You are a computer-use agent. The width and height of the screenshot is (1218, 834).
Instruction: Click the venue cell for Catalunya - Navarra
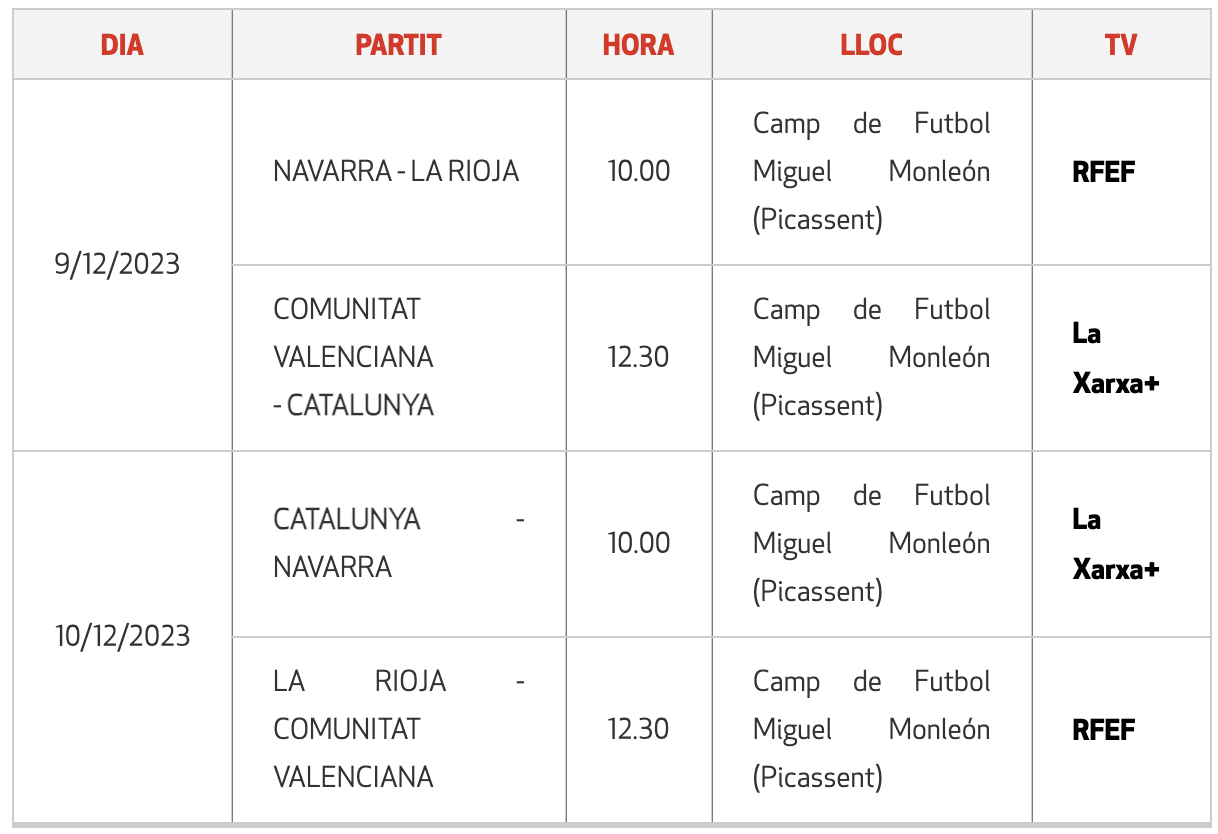[871, 543]
